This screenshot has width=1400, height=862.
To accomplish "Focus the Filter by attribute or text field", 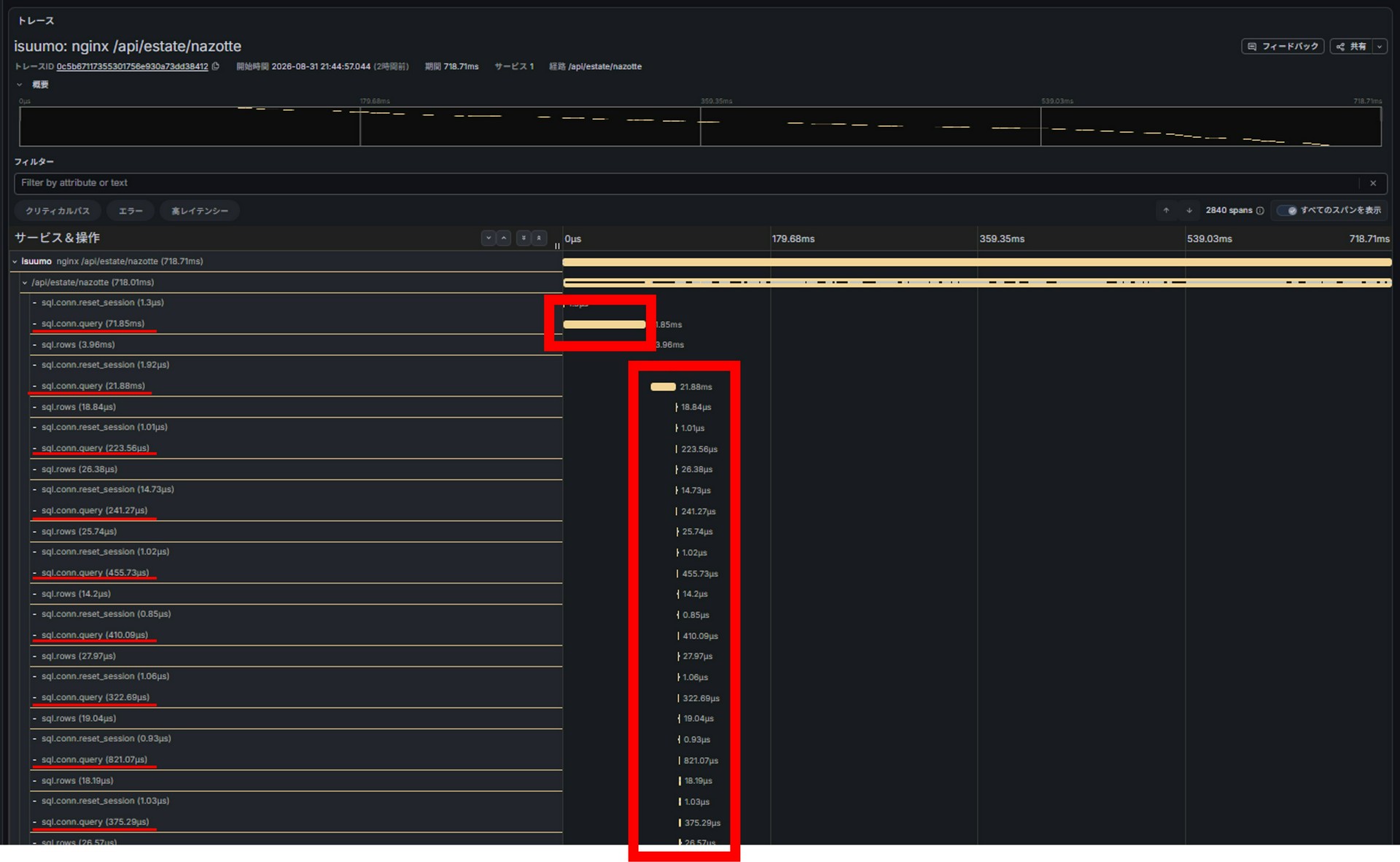I will point(685,183).
